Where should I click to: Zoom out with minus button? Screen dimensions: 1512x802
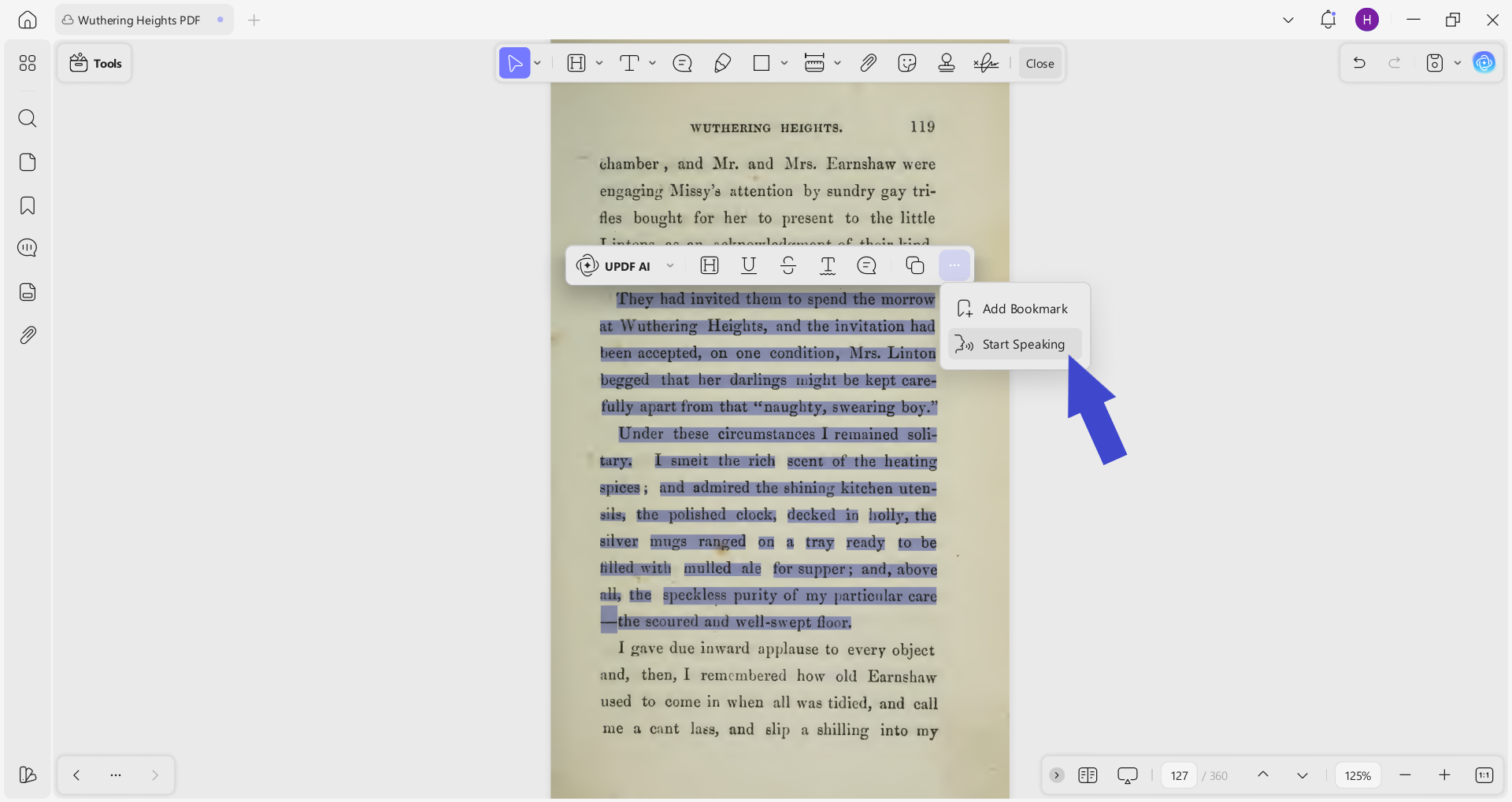tap(1405, 775)
